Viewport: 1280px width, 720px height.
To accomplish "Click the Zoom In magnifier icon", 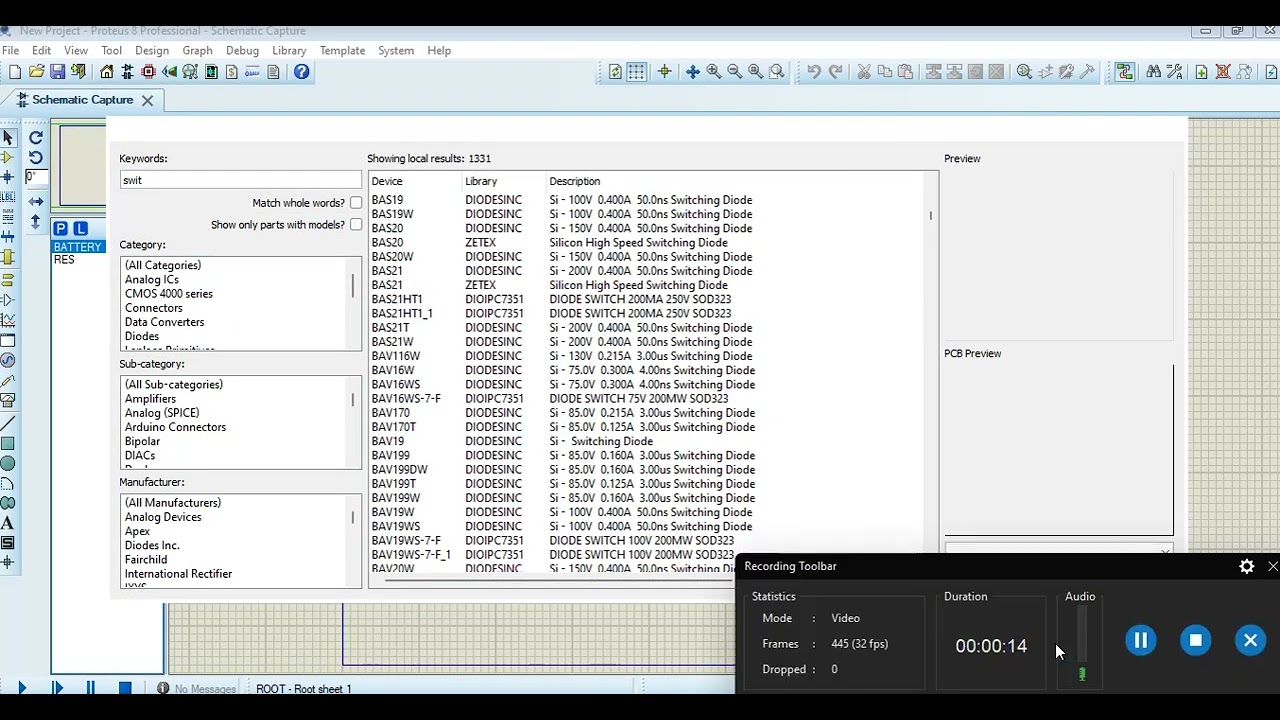I will (x=713, y=72).
